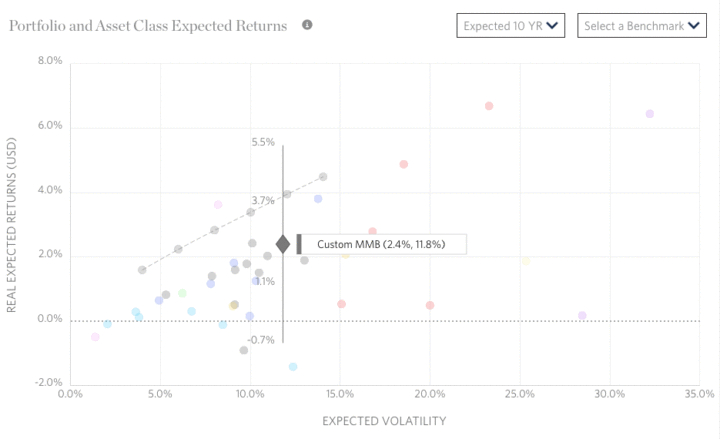Click the info icon beside the chart title

coord(307,24)
